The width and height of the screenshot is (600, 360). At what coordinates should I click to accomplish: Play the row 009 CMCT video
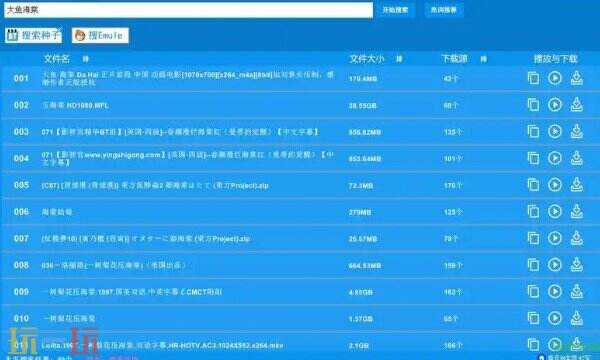point(554,292)
